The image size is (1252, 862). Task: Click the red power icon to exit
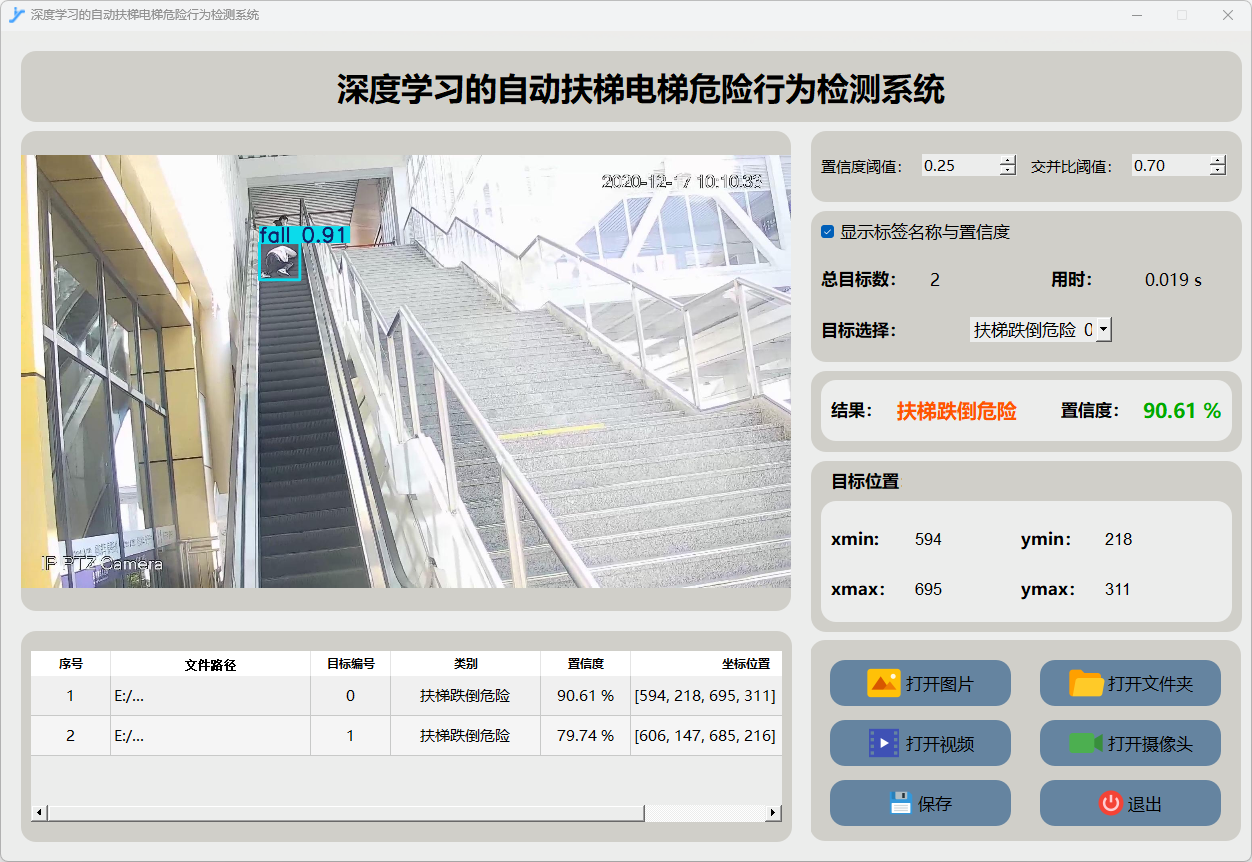tap(1110, 803)
